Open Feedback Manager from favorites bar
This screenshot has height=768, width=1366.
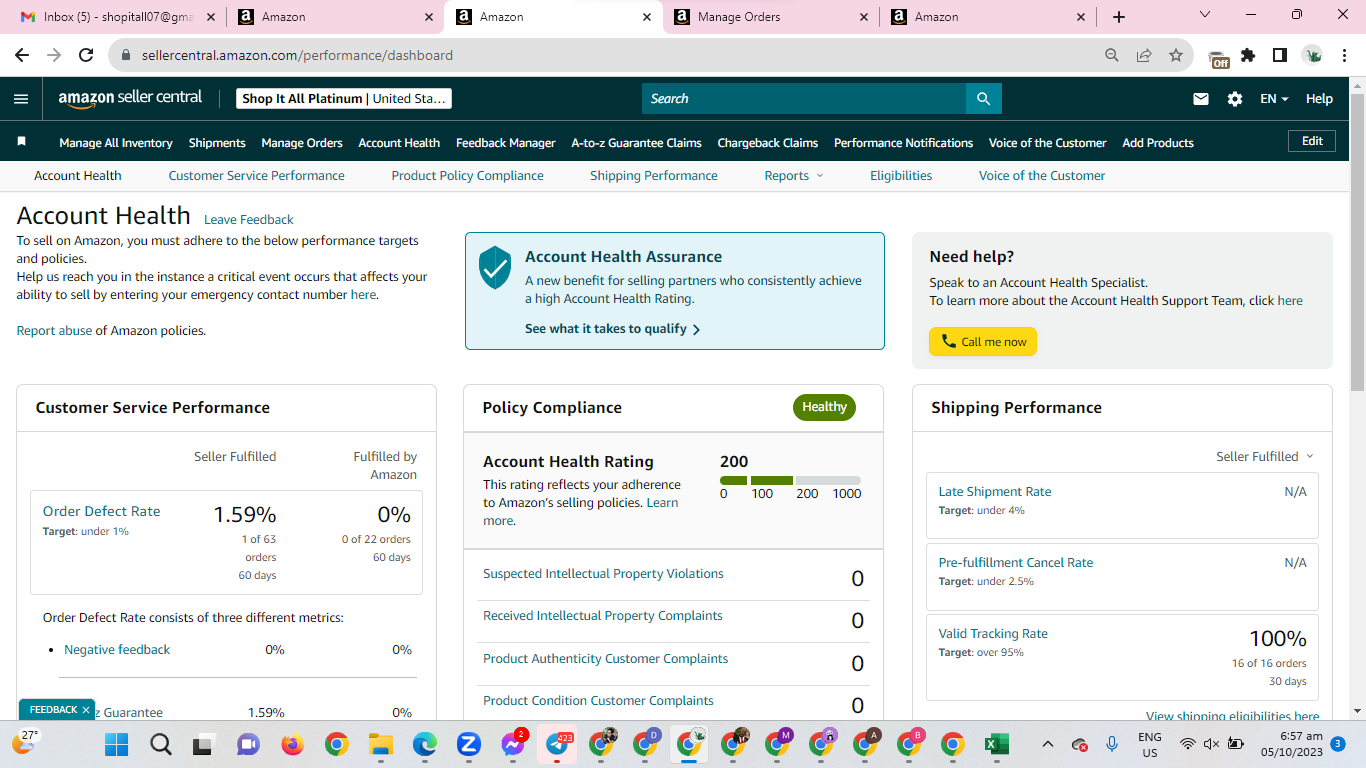pyautogui.click(x=505, y=143)
